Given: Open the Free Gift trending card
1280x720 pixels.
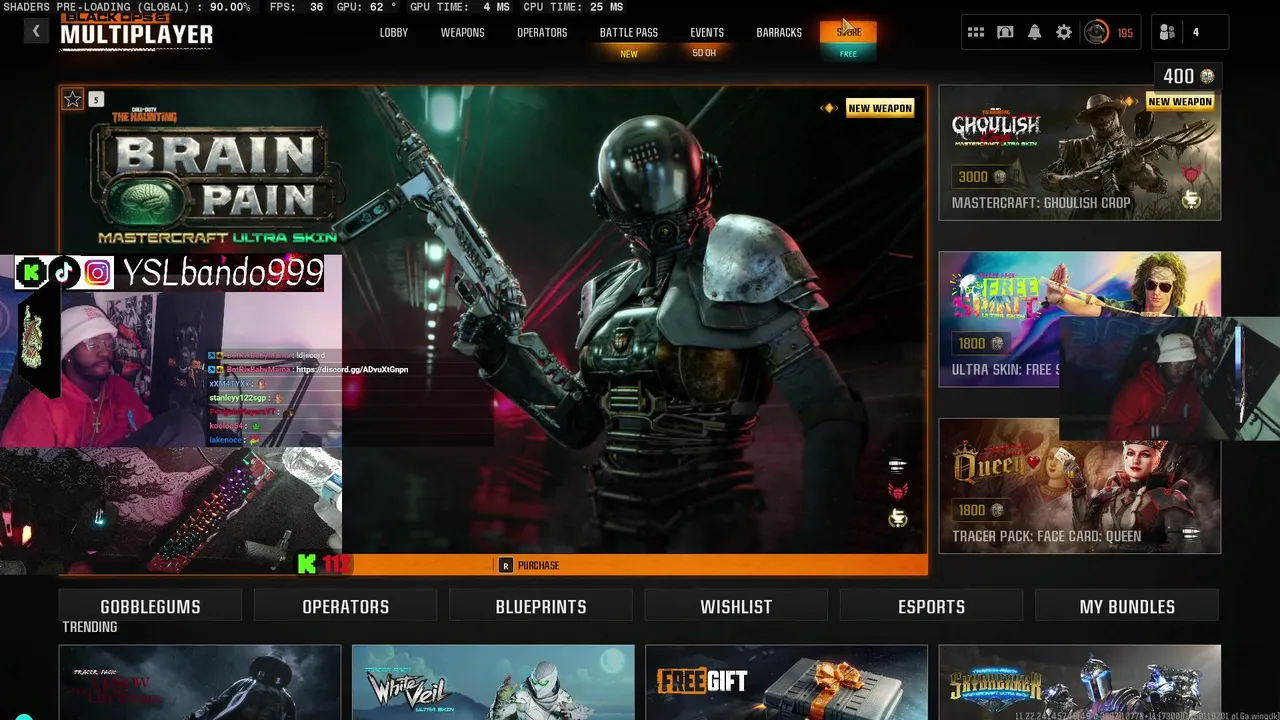Looking at the screenshot, I should click(x=786, y=682).
